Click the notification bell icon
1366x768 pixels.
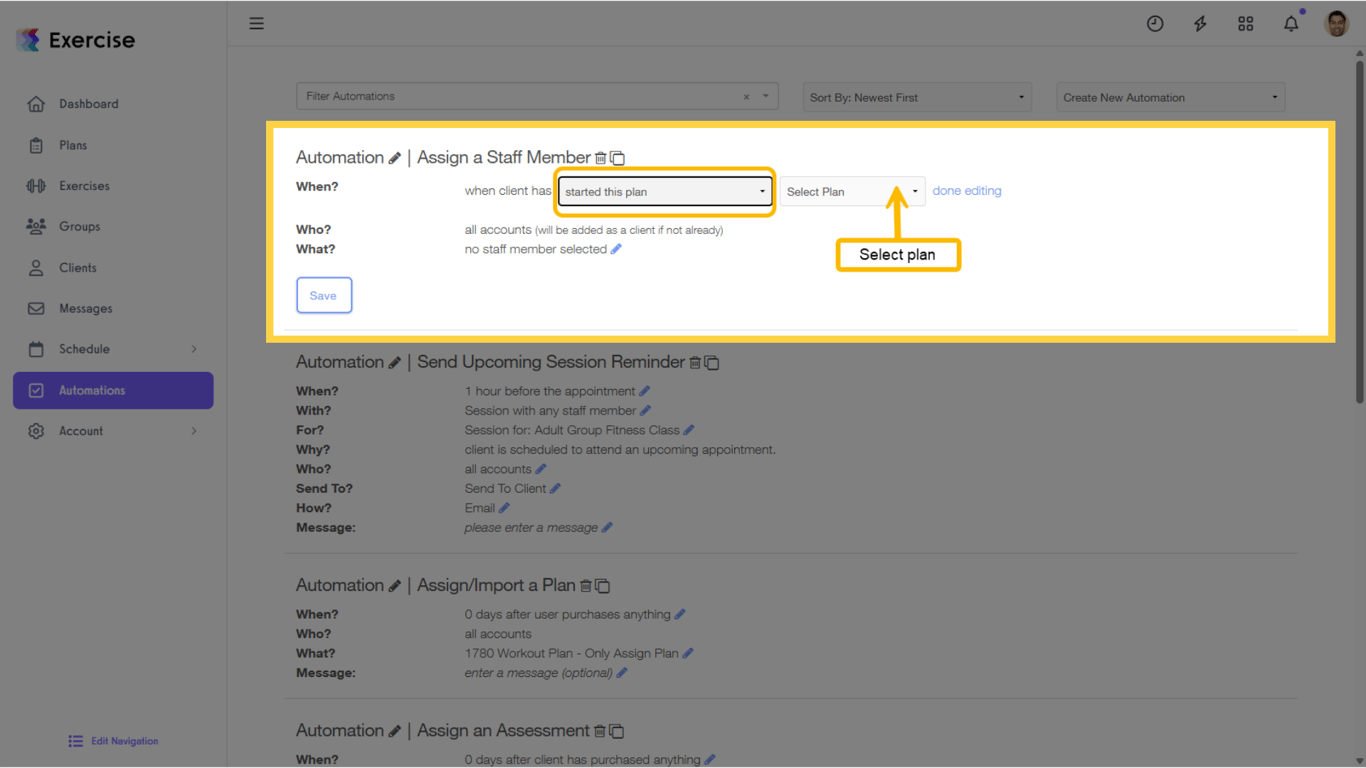click(x=1291, y=22)
